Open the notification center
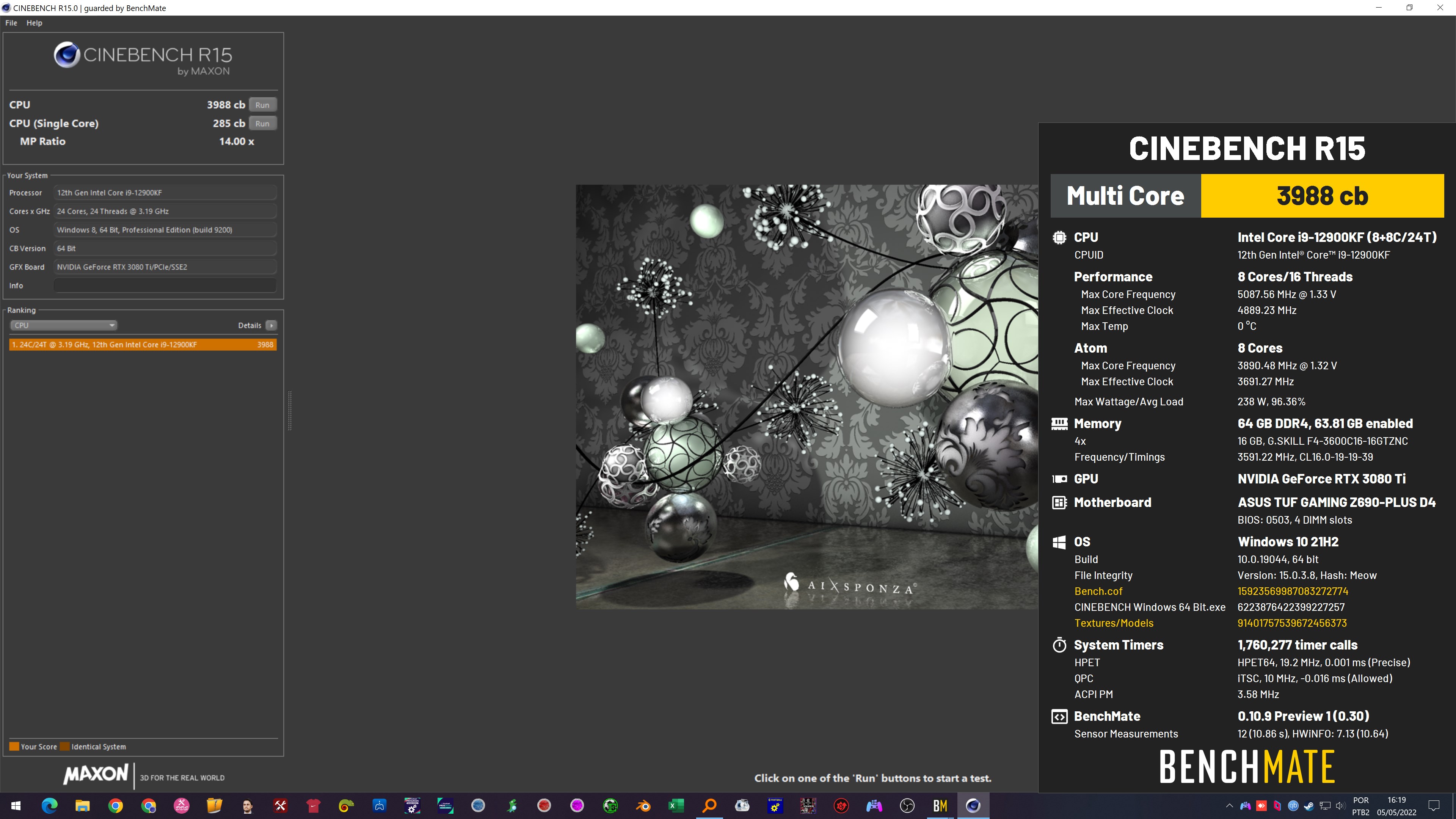 point(1434,805)
